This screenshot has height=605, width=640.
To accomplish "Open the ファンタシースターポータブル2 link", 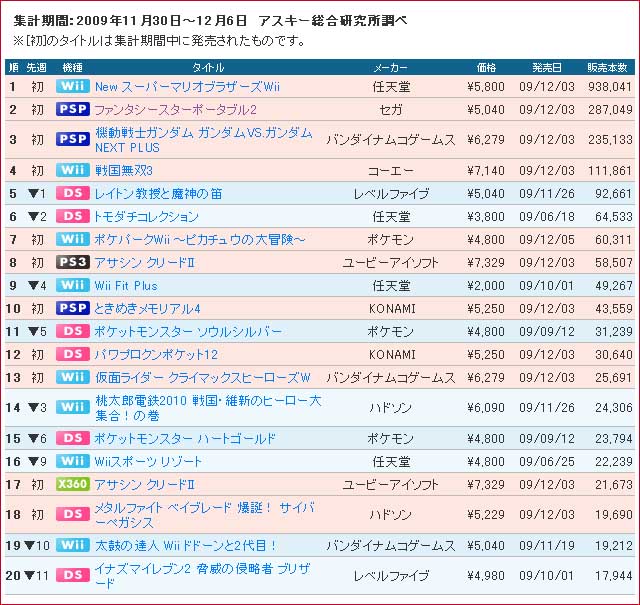I will [x=176, y=110].
